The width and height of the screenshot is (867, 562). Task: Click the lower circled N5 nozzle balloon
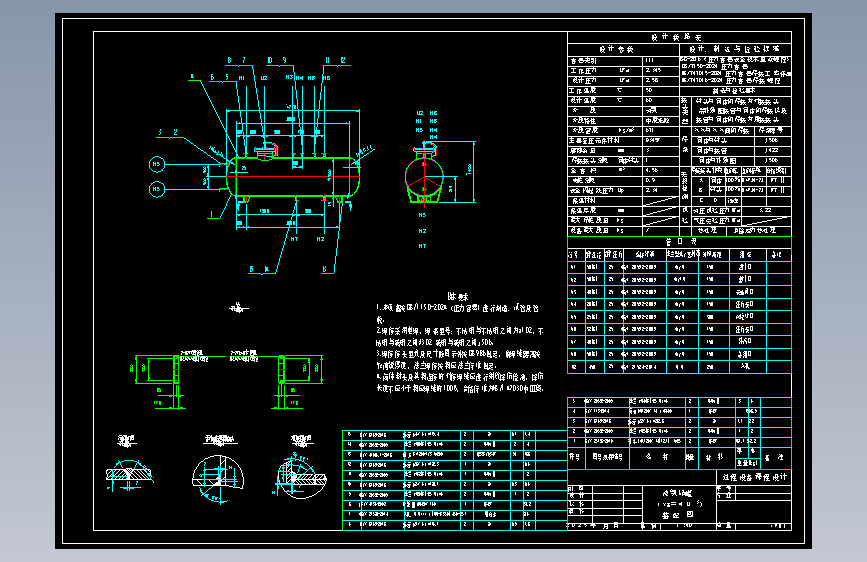tap(157, 189)
